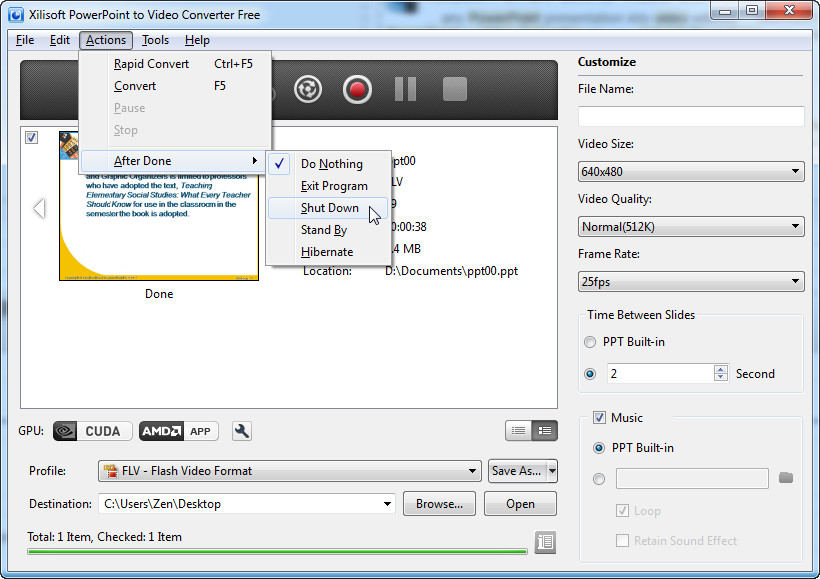
Task: Click the D:\Documents\ppt00.ppt location text
Action: tap(451, 271)
